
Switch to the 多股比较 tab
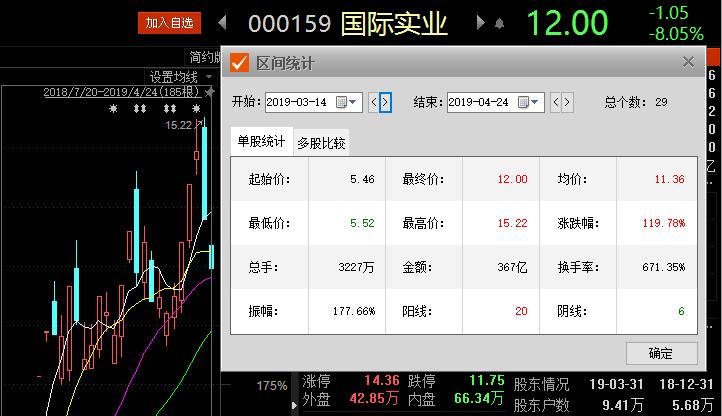(x=321, y=143)
